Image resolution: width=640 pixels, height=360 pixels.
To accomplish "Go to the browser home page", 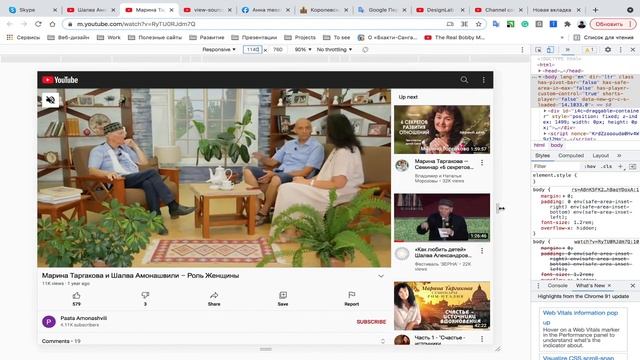I will point(52,24).
